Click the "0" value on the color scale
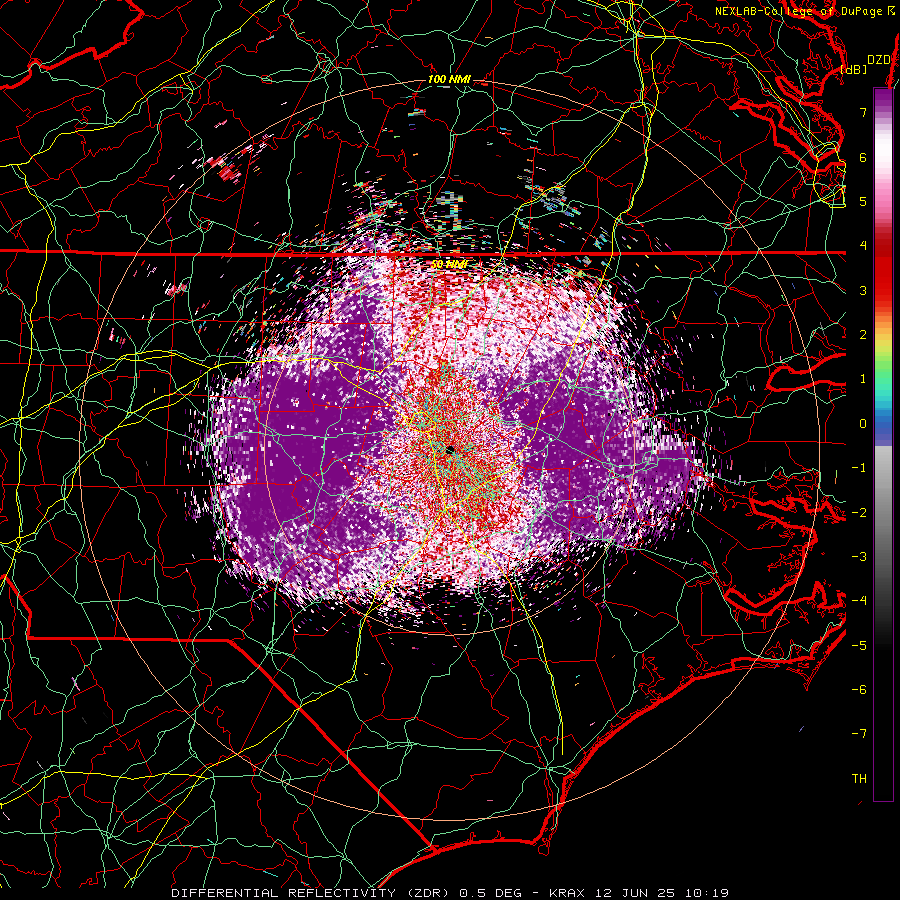 (863, 423)
